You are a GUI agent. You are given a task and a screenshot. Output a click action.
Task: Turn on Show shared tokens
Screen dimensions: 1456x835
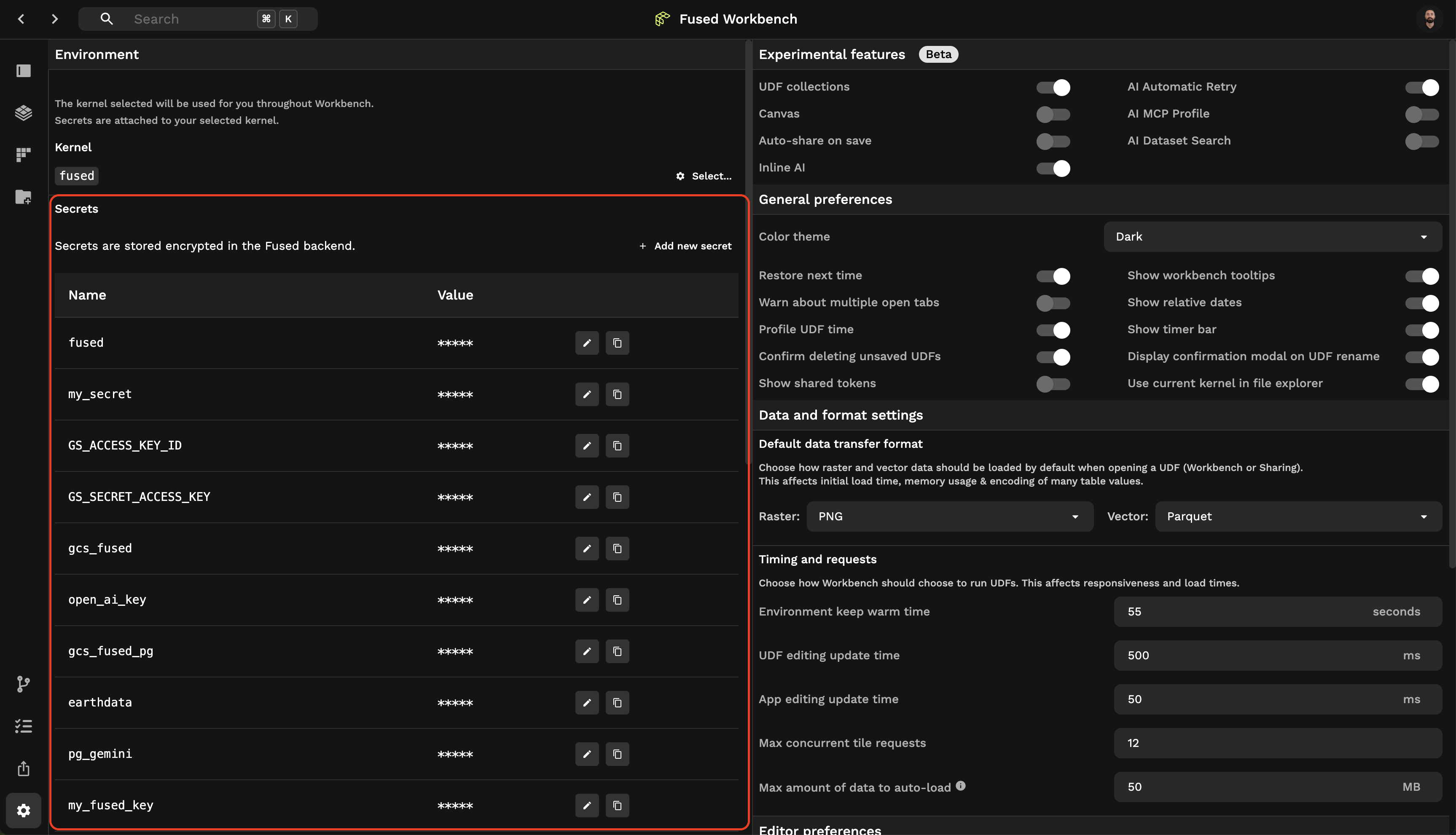(x=1053, y=384)
